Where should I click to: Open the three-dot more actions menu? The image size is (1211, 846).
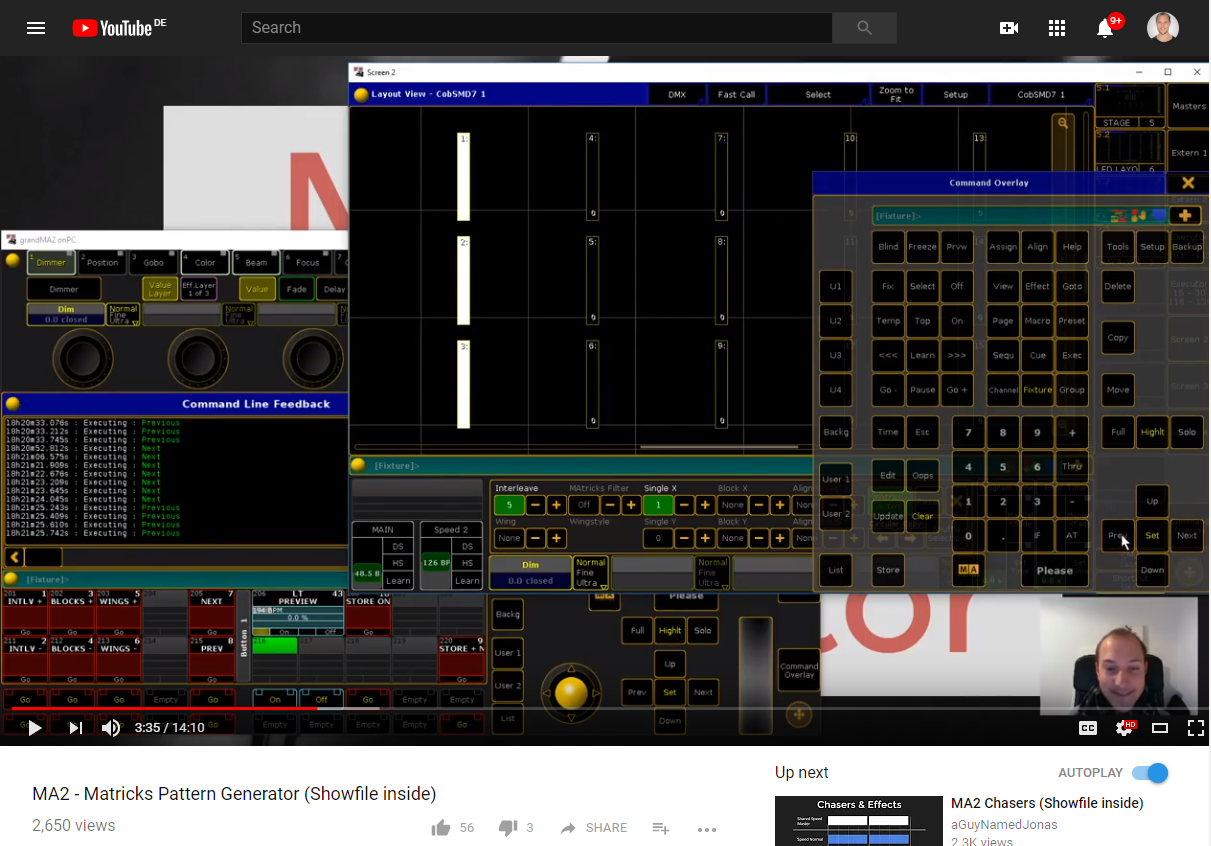707,829
